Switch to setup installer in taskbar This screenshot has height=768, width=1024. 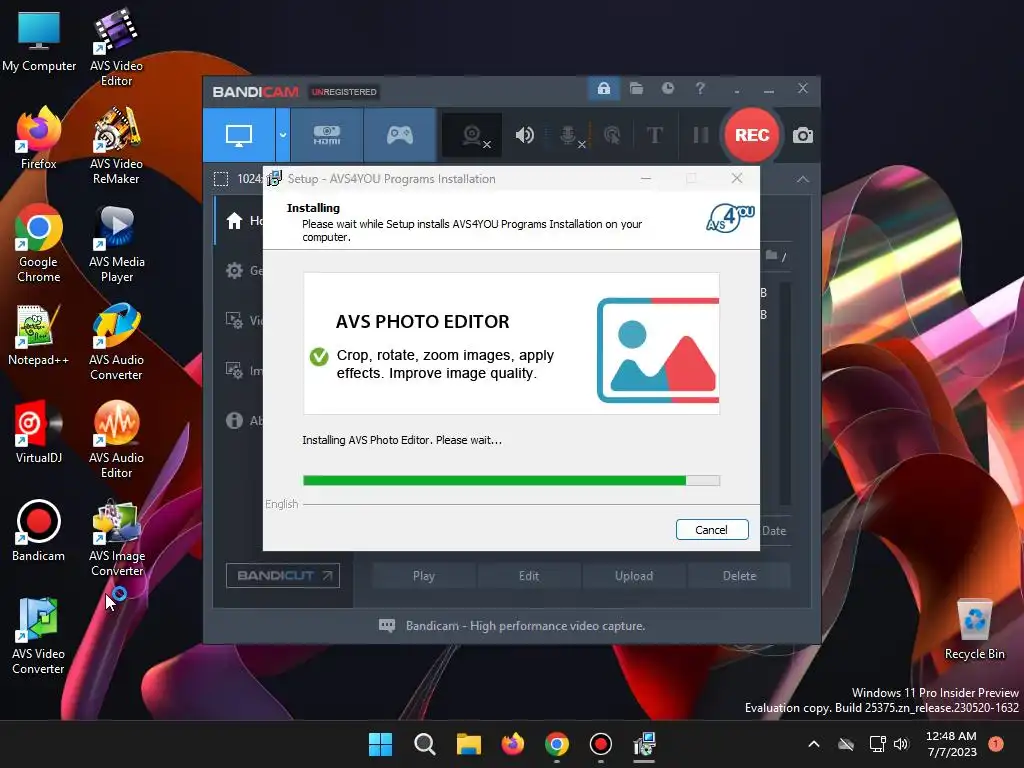[x=644, y=744]
